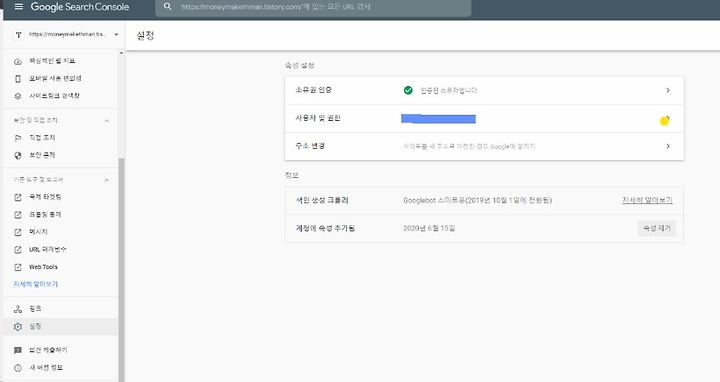The height and width of the screenshot is (382, 720).
Task: Click the 설정 page heading
Action: coord(145,35)
